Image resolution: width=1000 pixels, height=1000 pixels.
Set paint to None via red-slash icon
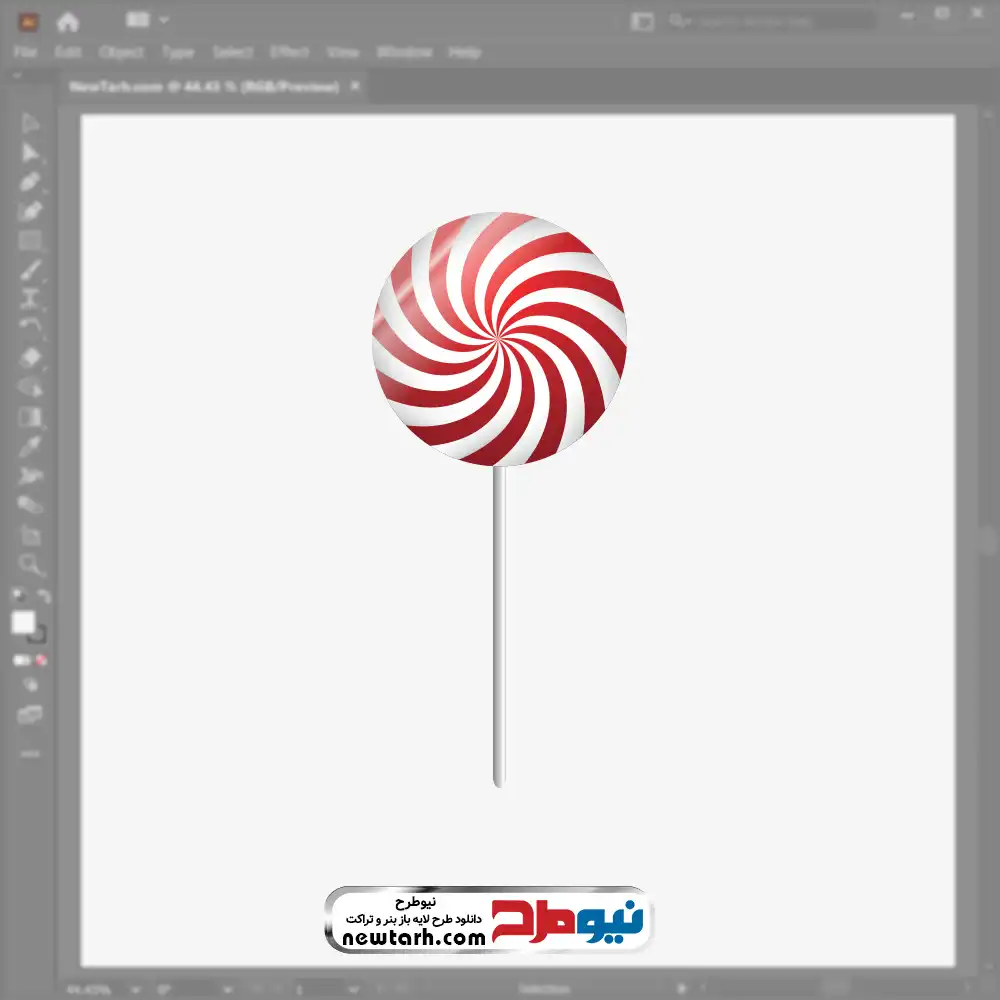point(42,660)
